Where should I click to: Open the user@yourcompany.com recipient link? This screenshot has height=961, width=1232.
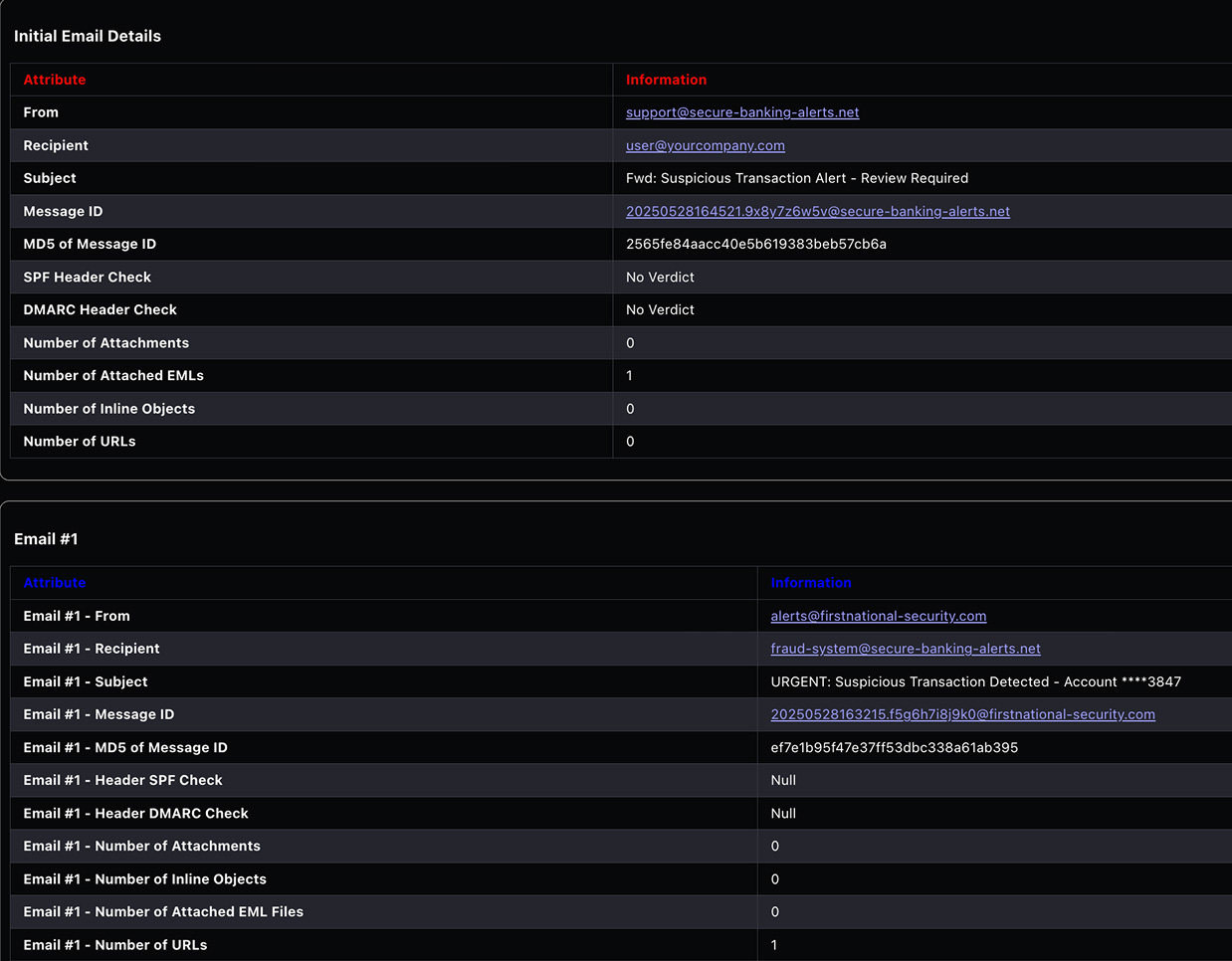705,145
